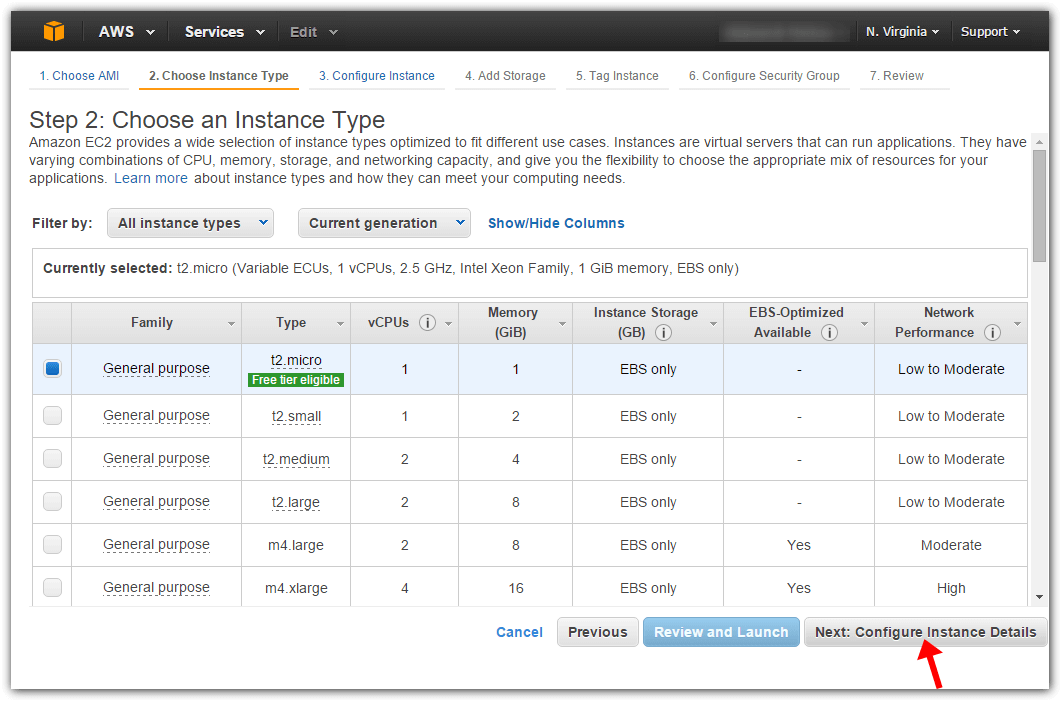Click the scrollbar down arrow
The image size is (1062, 702).
pos(1039,597)
